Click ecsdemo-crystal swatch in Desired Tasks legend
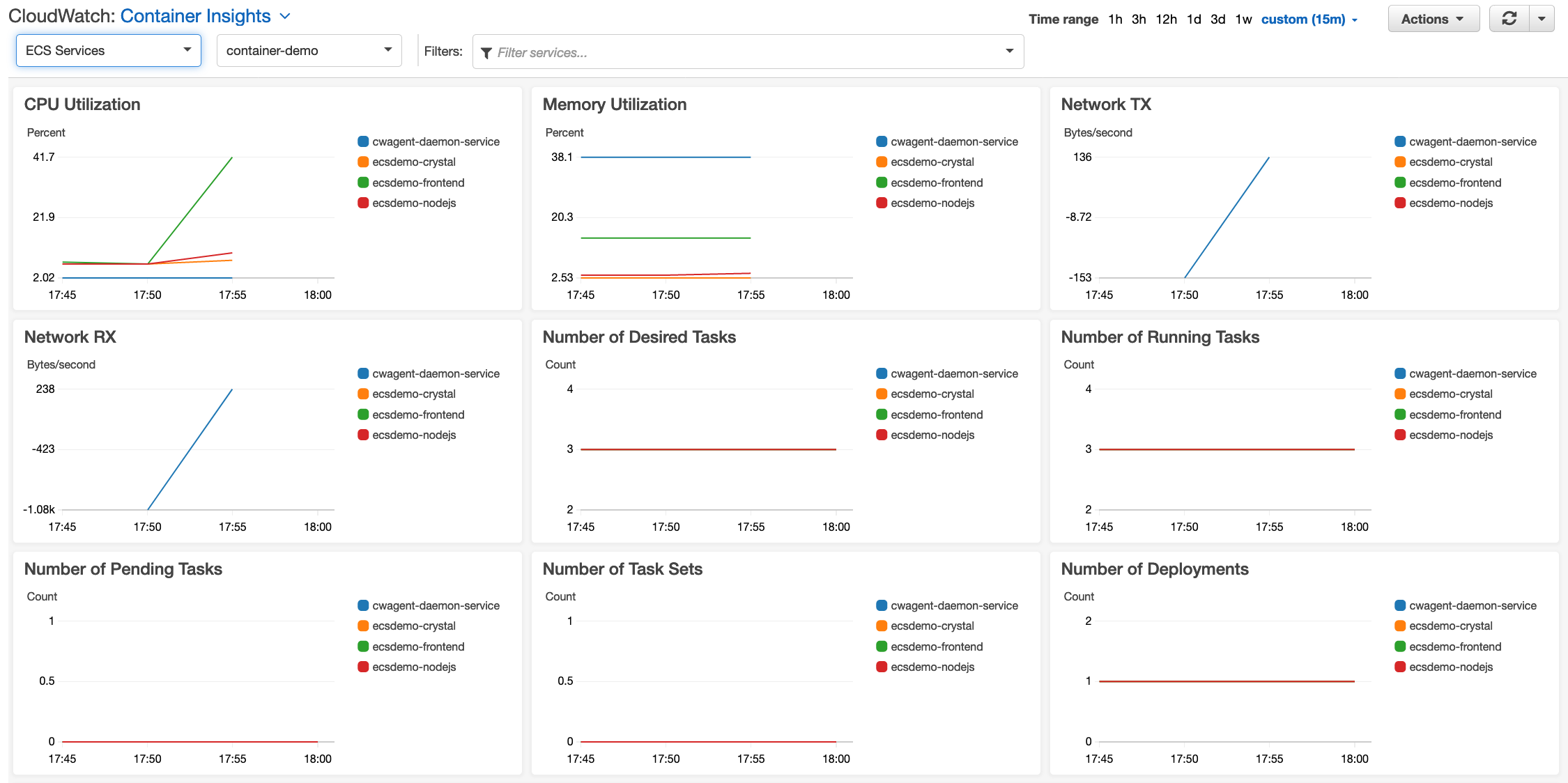Viewport: 1568px width, 783px height. tap(882, 394)
